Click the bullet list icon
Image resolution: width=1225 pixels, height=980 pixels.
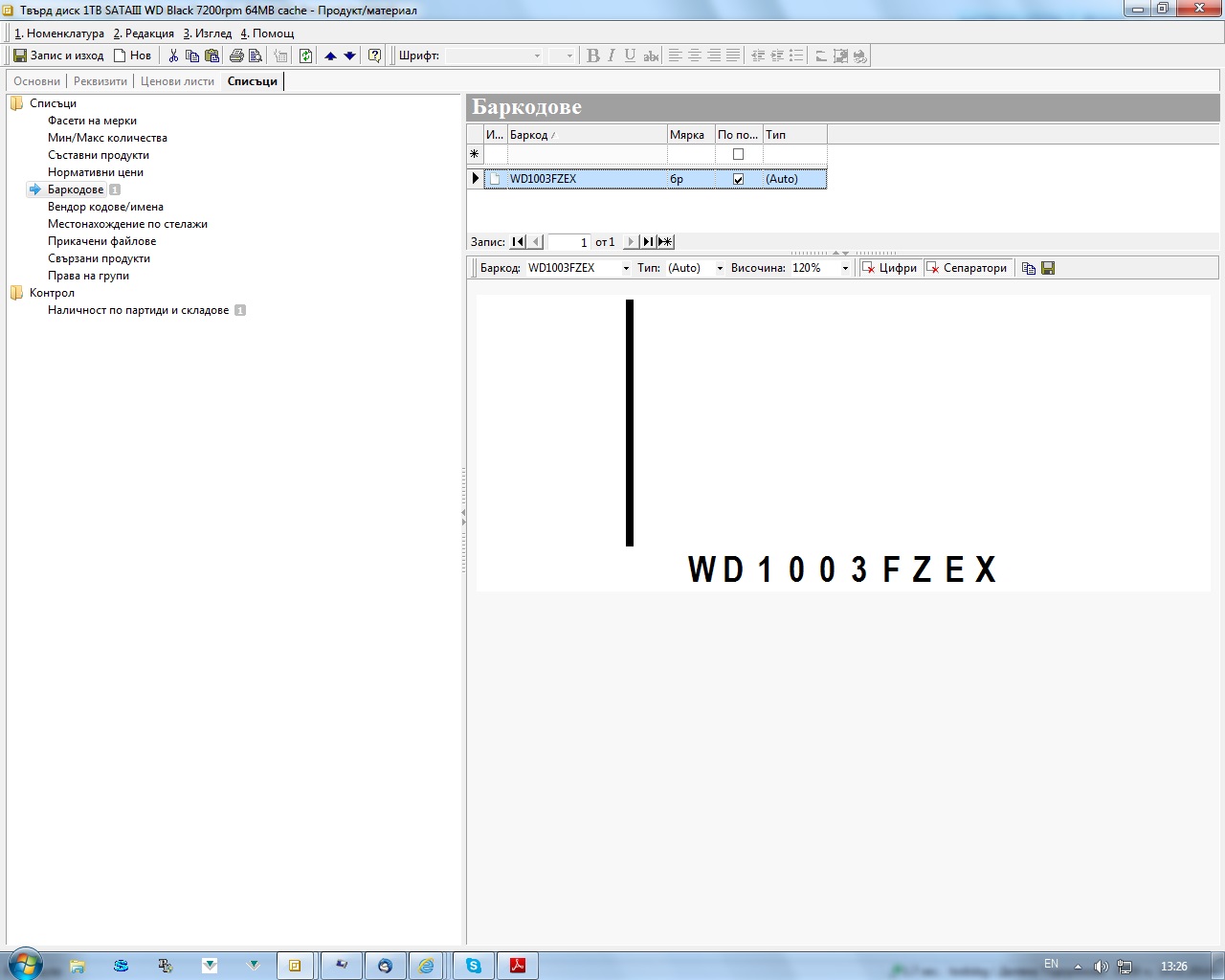click(x=796, y=56)
